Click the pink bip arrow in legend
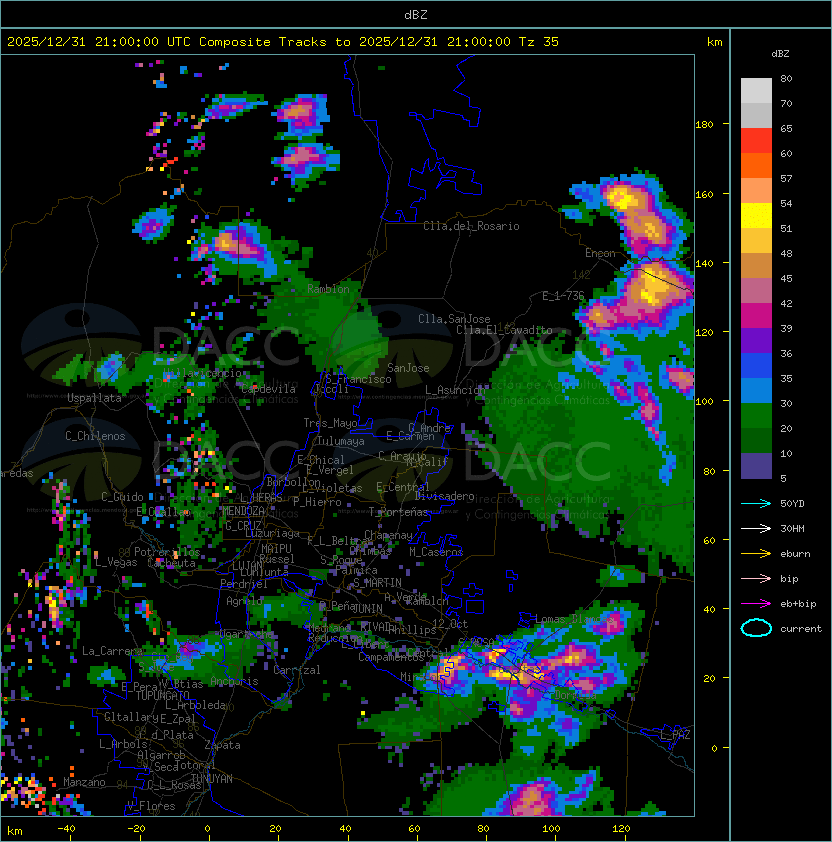The image size is (832, 842). [x=756, y=578]
